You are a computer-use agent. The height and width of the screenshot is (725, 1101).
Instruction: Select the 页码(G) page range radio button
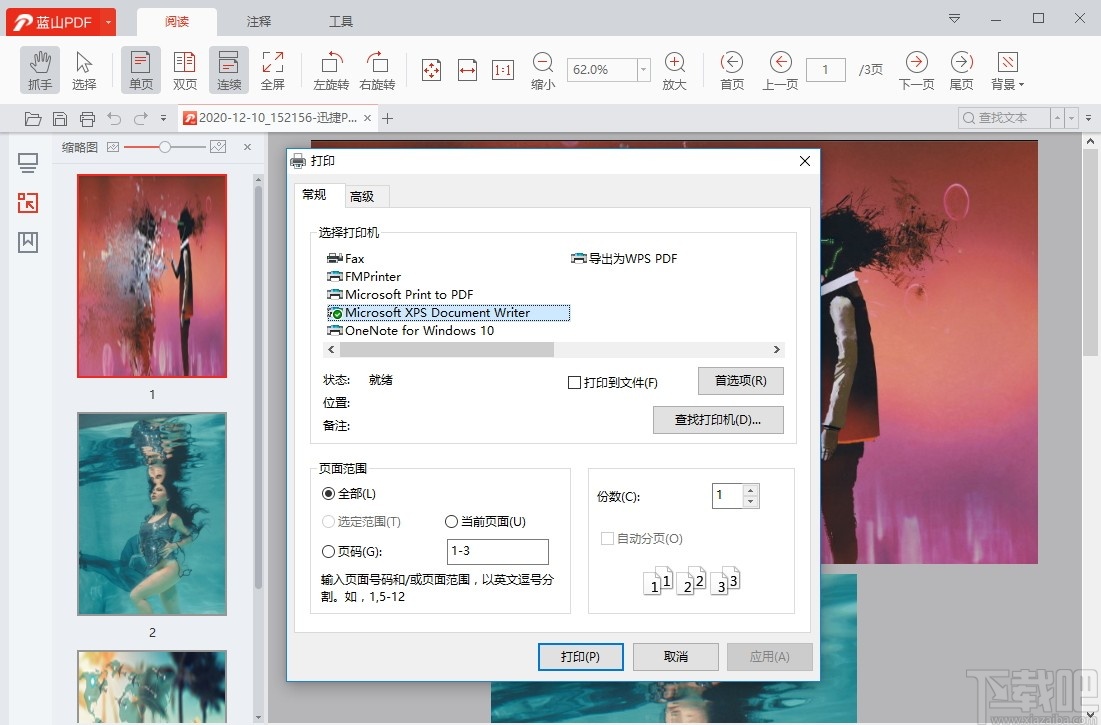(x=328, y=551)
